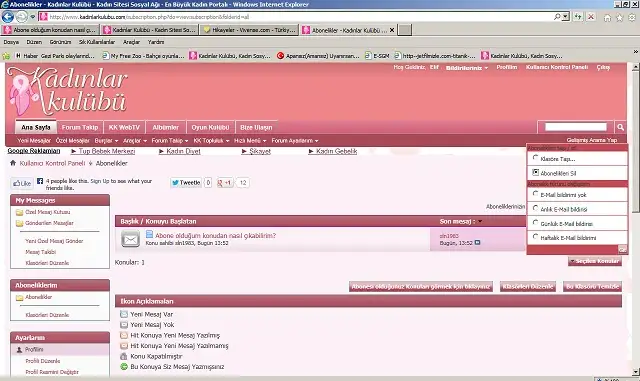Click the Facebook Like thumbs-up button

tap(22, 183)
